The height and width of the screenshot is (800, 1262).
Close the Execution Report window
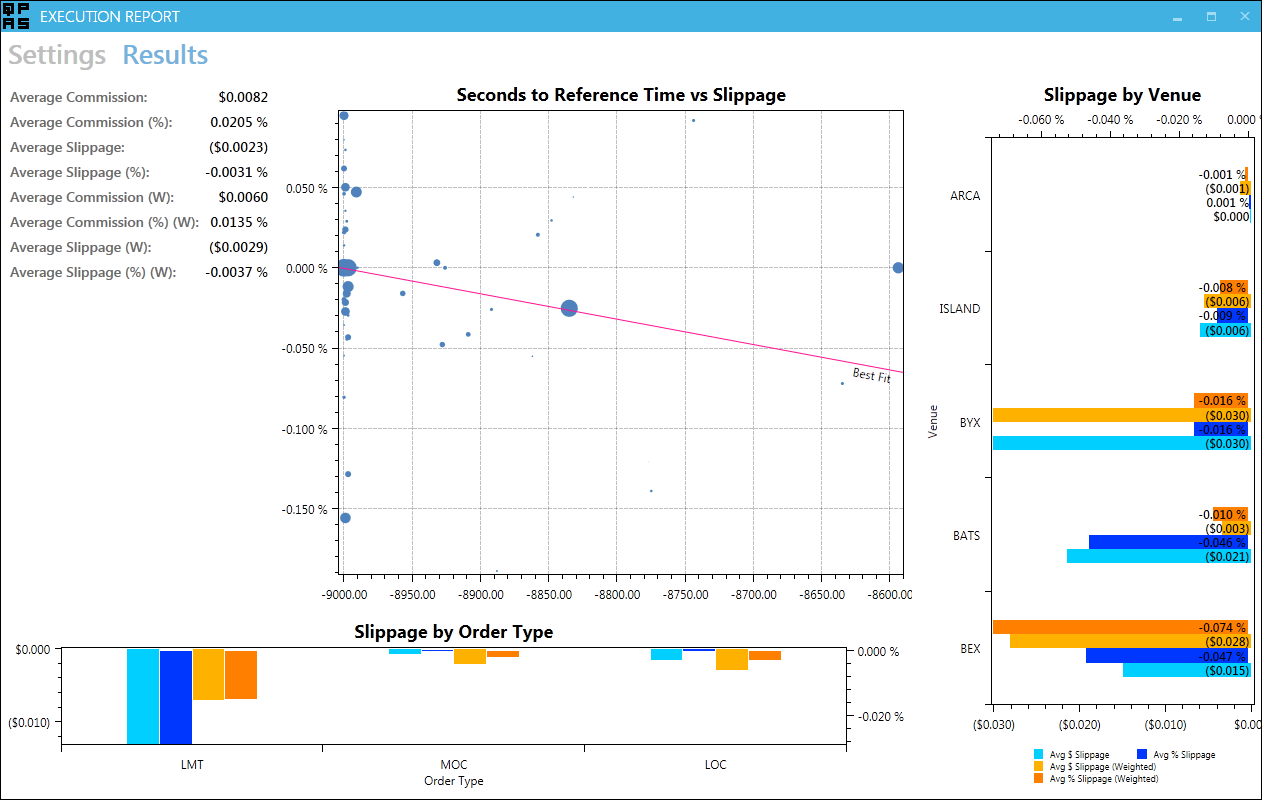pos(1244,17)
